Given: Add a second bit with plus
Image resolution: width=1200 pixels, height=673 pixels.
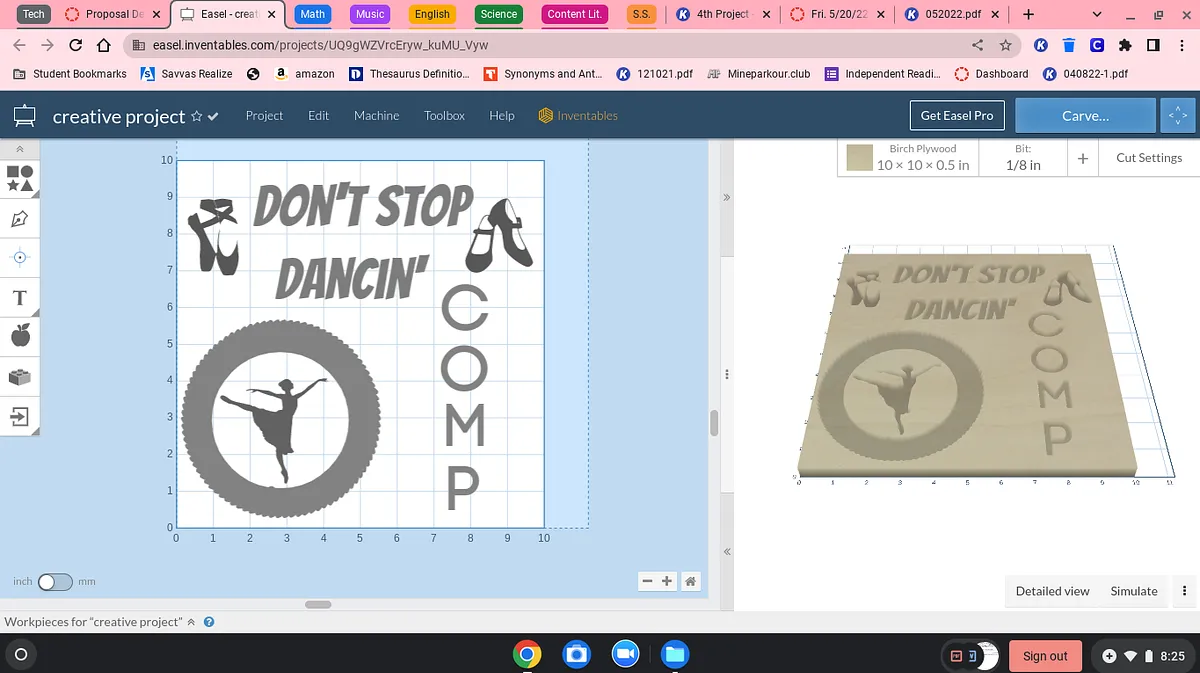Looking at the screenshot, I should click(x=1082, y=158).
